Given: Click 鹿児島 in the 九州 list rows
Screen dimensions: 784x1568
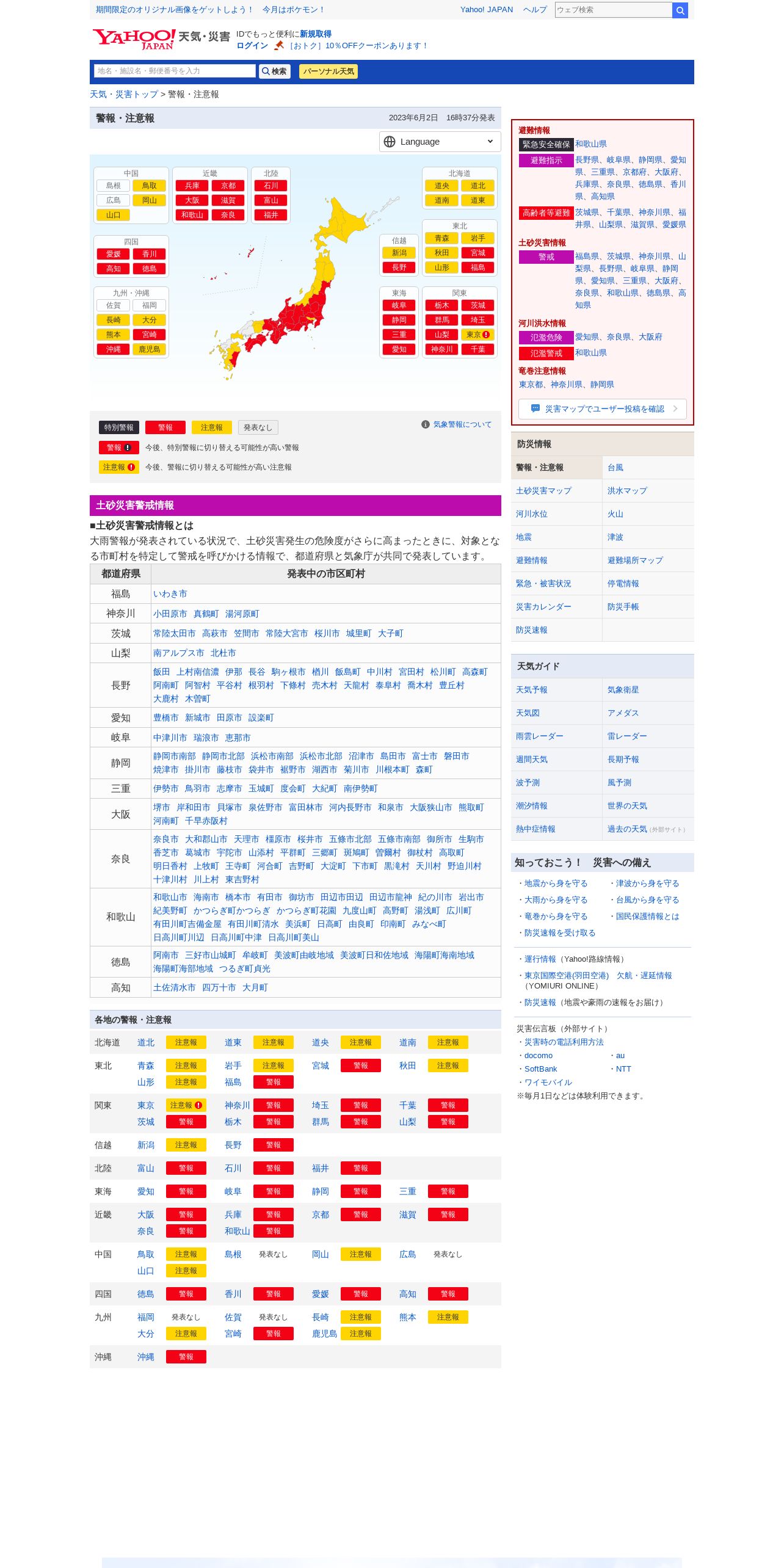Looking at the screenshot, I should click(325, 1334).
